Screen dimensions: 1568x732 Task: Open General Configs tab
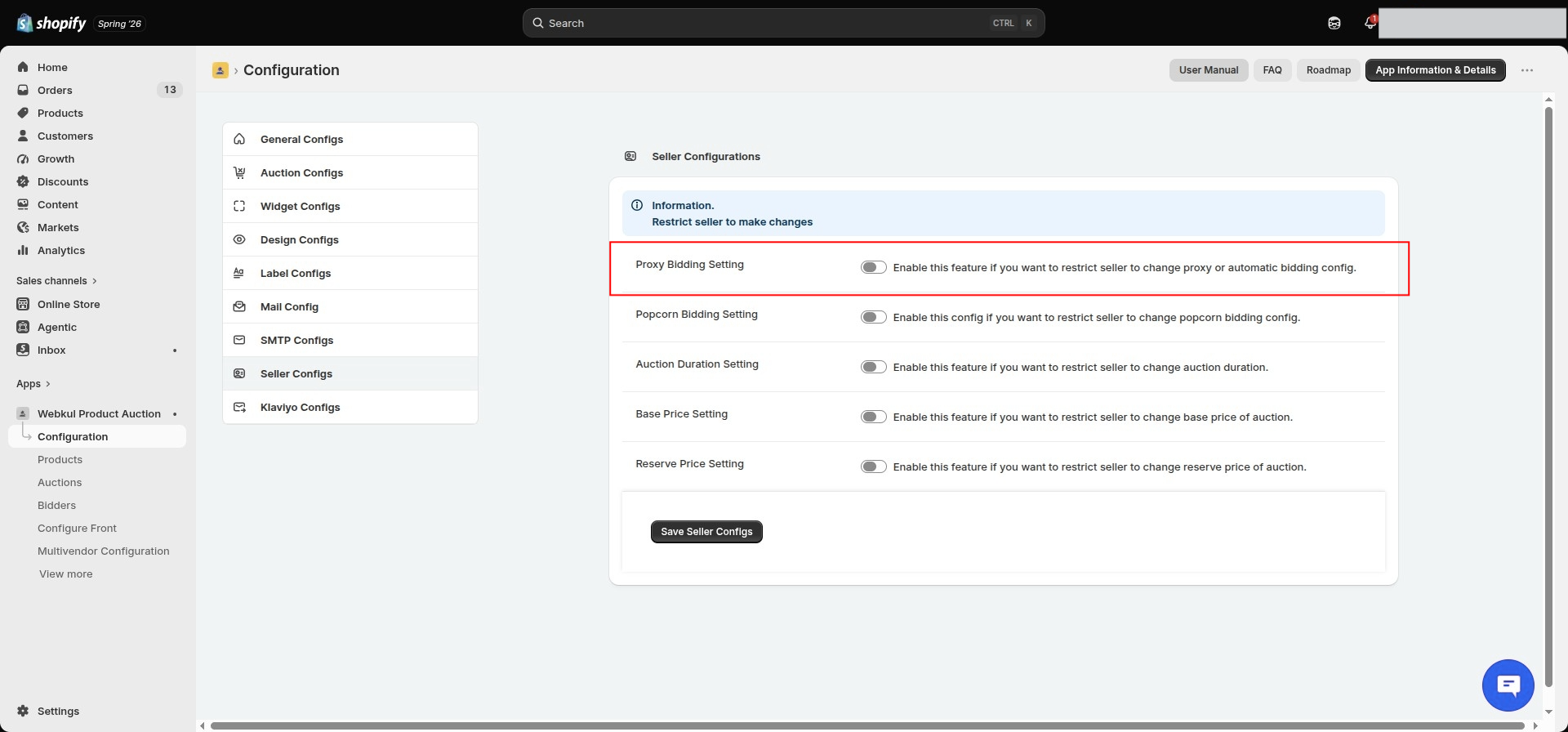[350, 139]
